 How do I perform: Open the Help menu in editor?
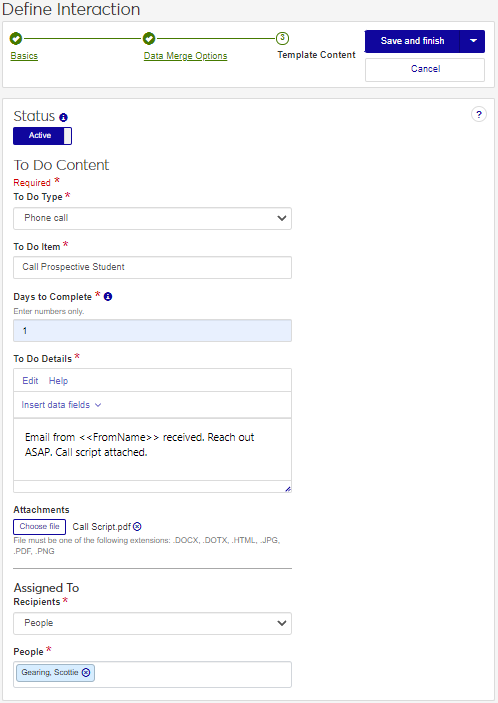58,381
